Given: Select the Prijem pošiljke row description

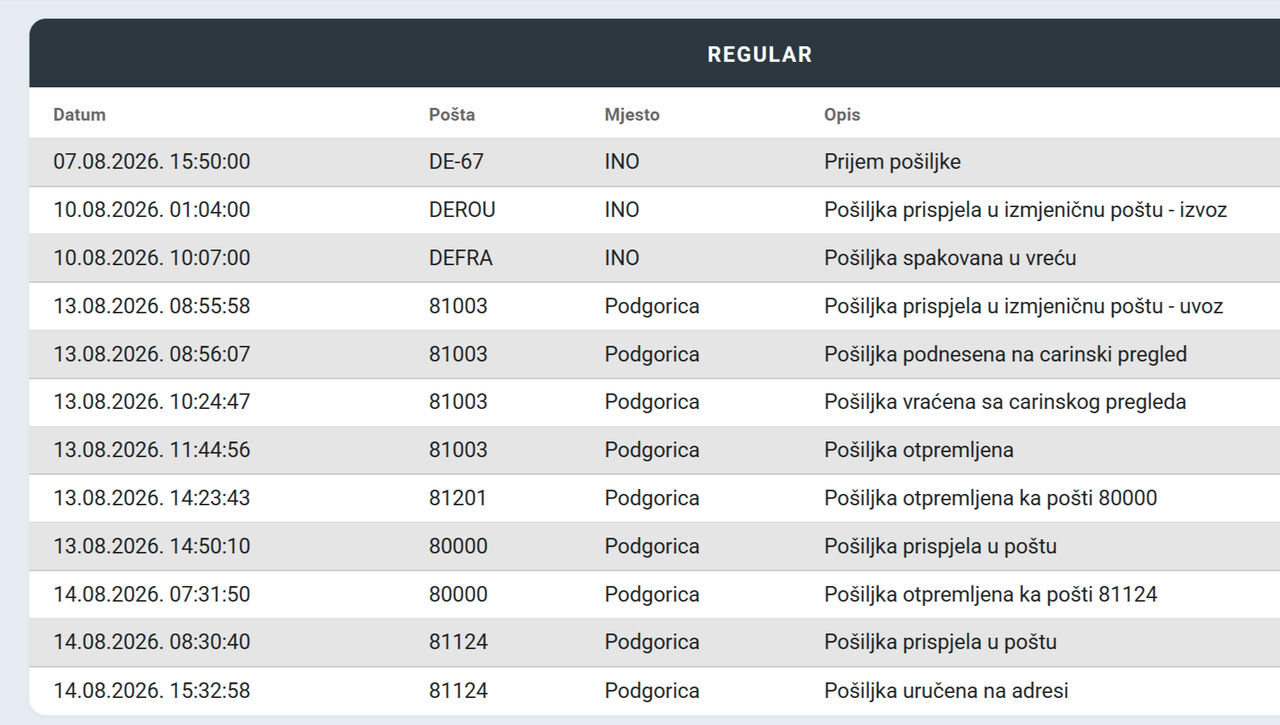Looking at the screenshot, I should tap(892, 162).
